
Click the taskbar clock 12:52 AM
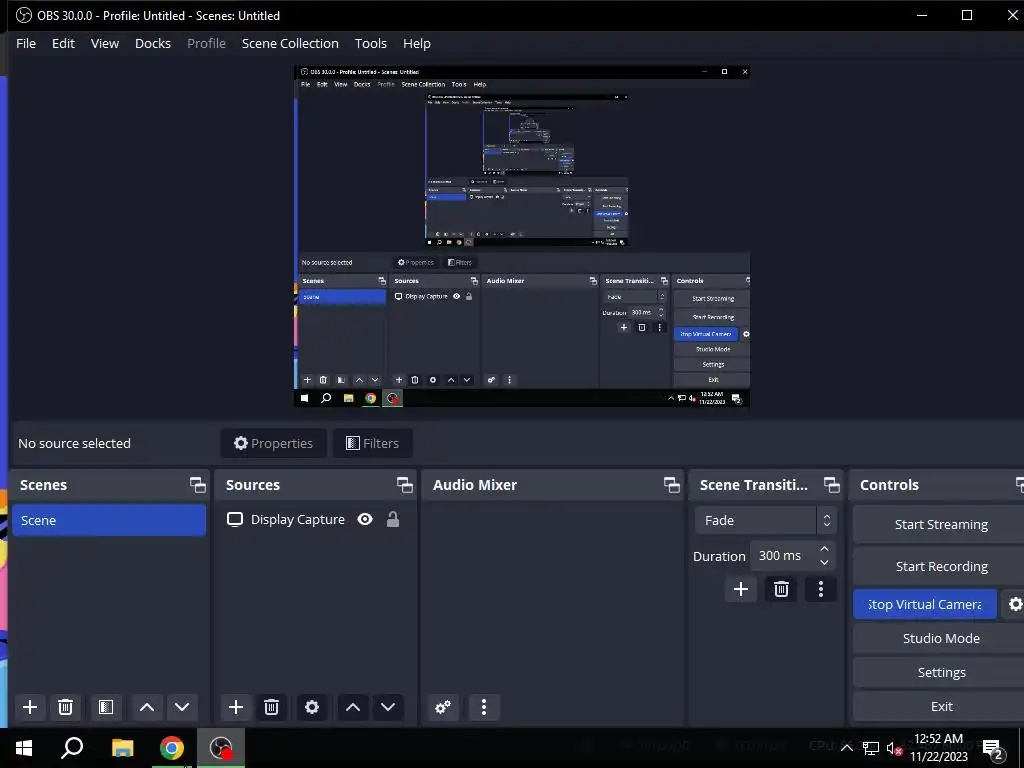(x=938, y=748)
